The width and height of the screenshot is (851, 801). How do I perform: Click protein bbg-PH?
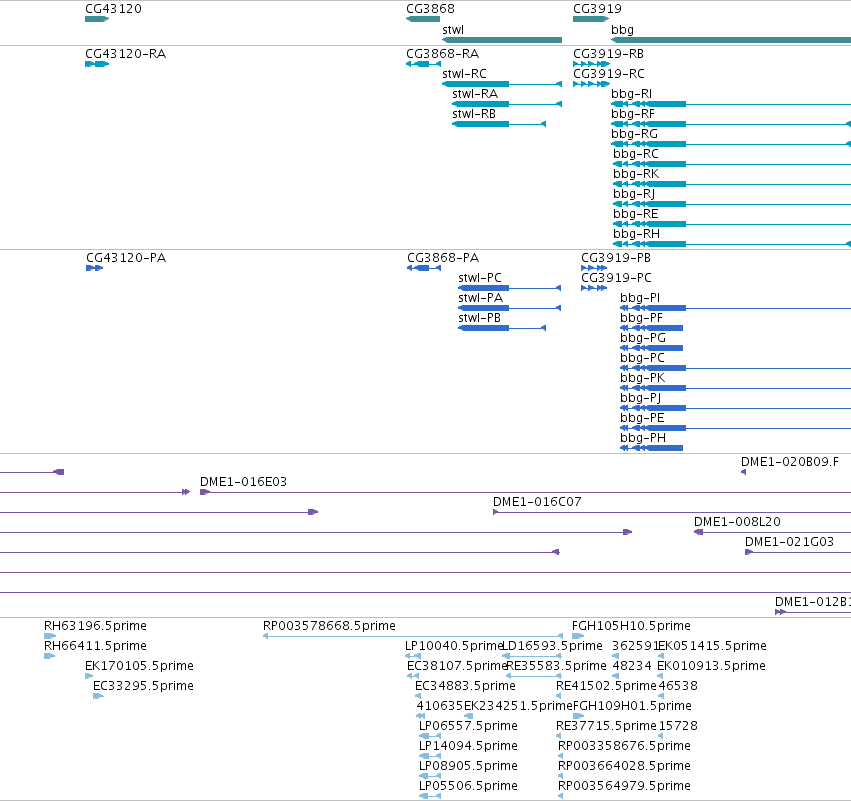(643, 438)
